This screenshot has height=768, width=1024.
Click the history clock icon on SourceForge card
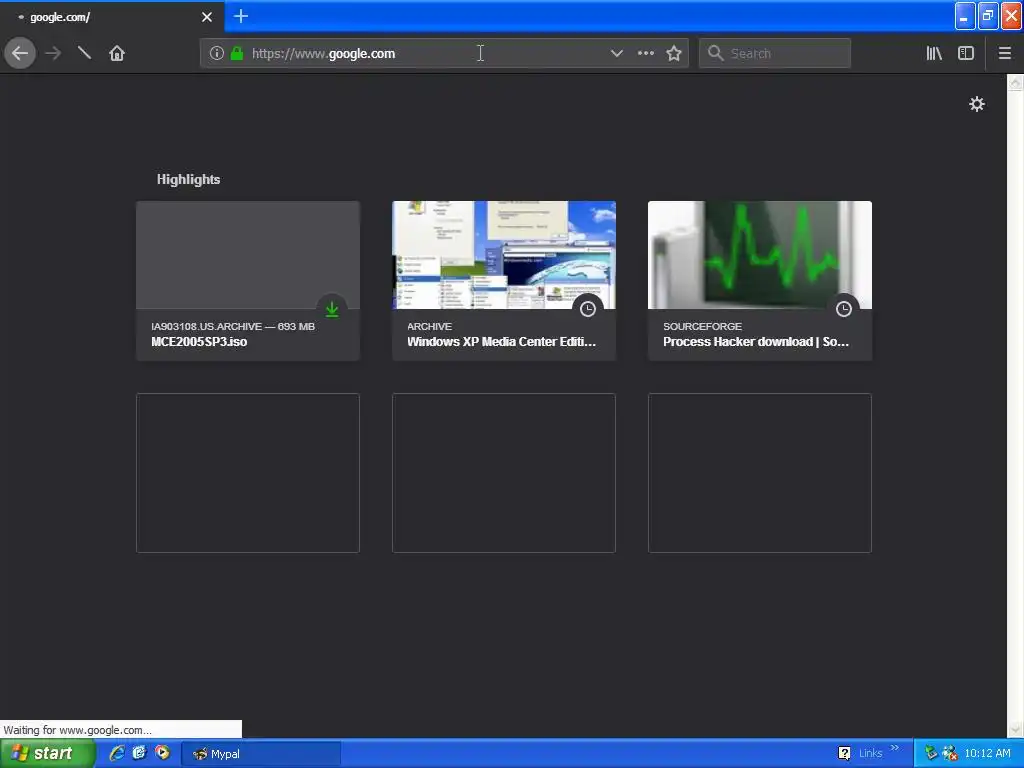(844, 309)
